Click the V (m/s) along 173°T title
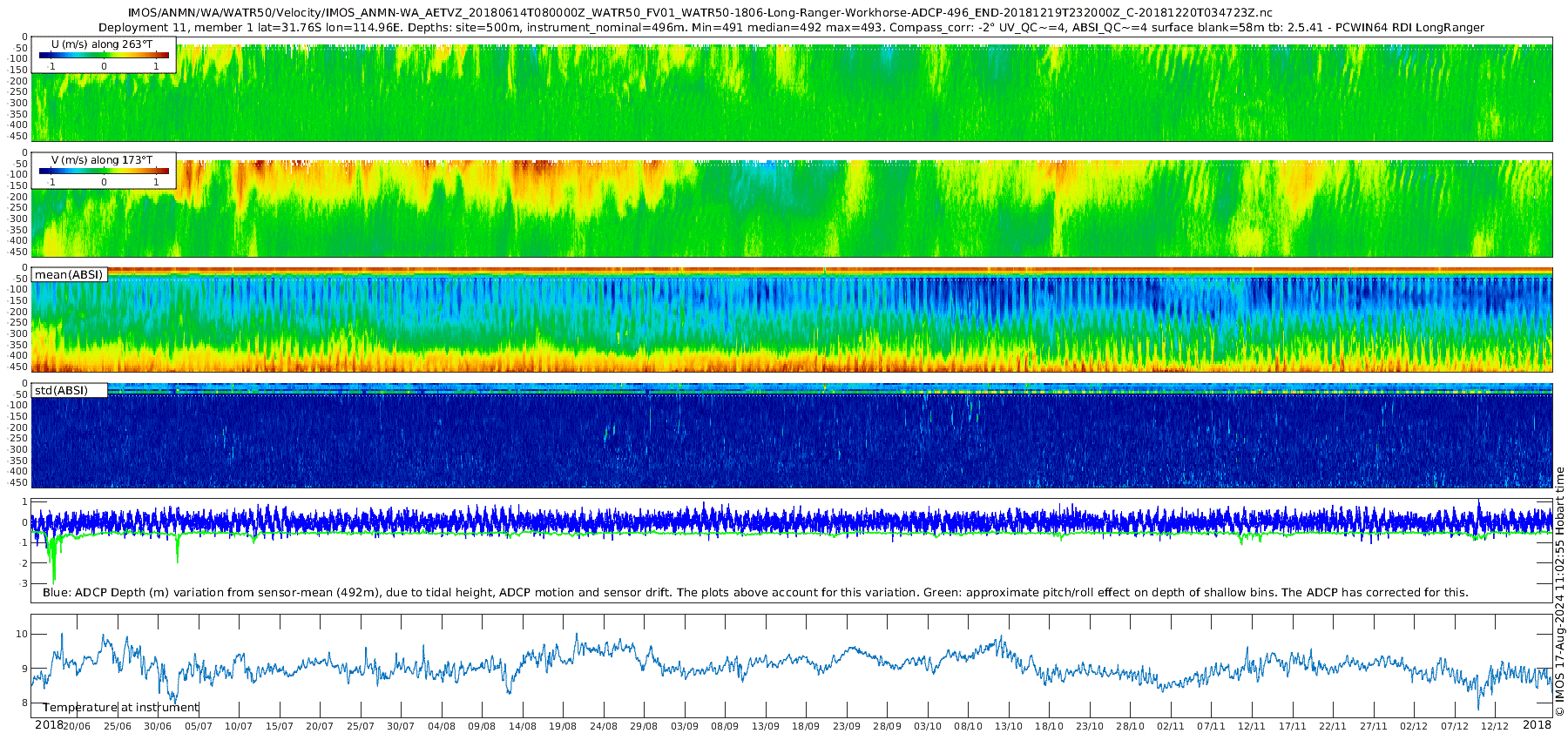 tap(102, 160)
